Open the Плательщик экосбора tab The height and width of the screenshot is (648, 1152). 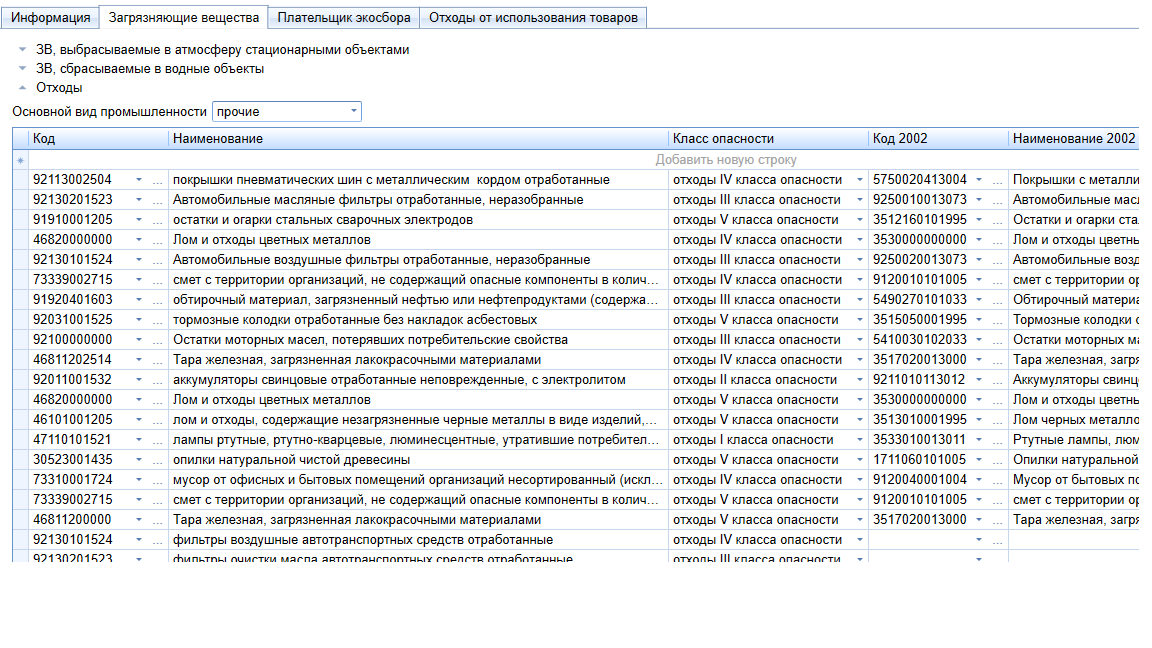point(344,18)
